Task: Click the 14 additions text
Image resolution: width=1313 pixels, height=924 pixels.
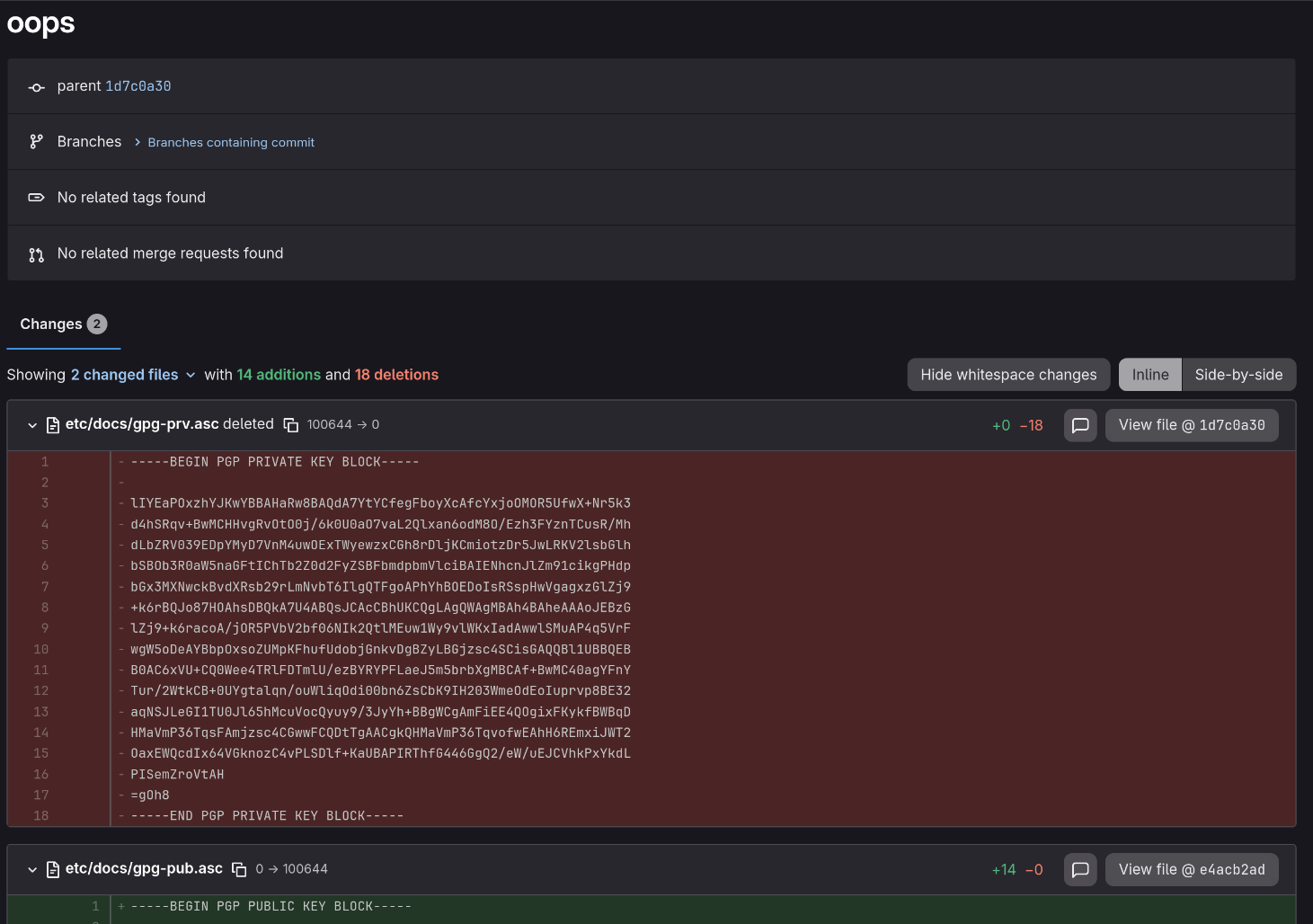Action: [279, 375]
